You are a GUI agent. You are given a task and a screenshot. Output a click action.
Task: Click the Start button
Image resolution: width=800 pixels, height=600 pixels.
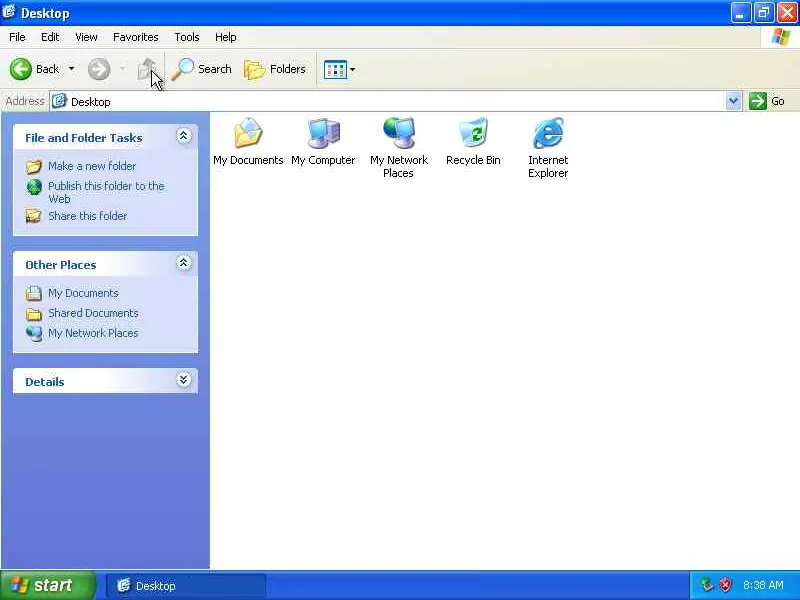[x=47, y=585]
